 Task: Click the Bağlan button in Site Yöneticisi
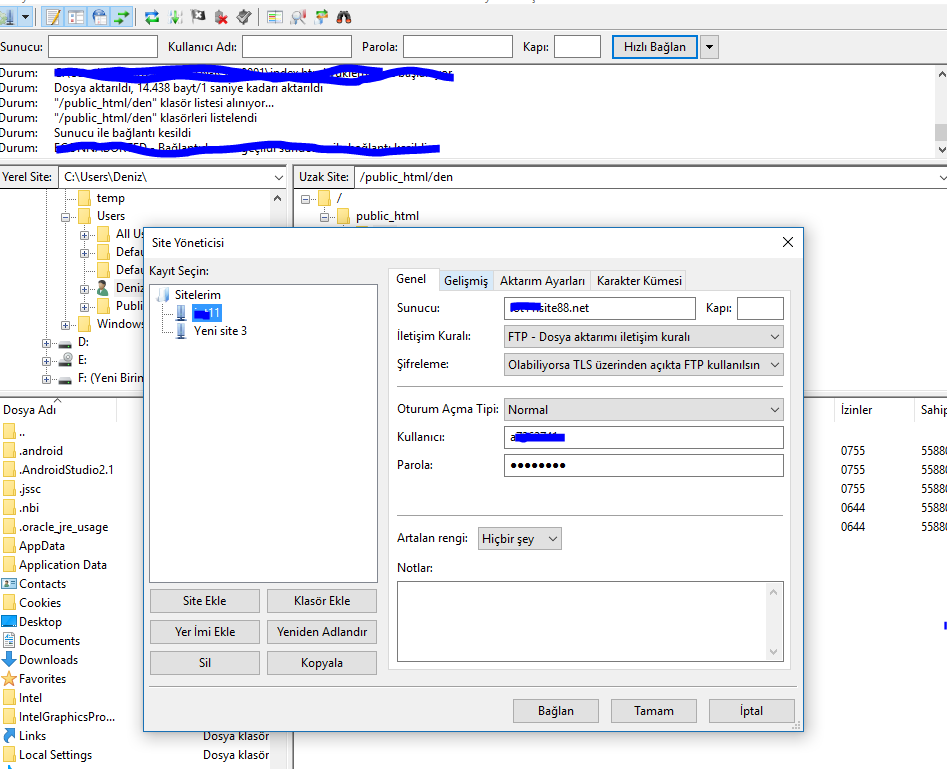556,711
